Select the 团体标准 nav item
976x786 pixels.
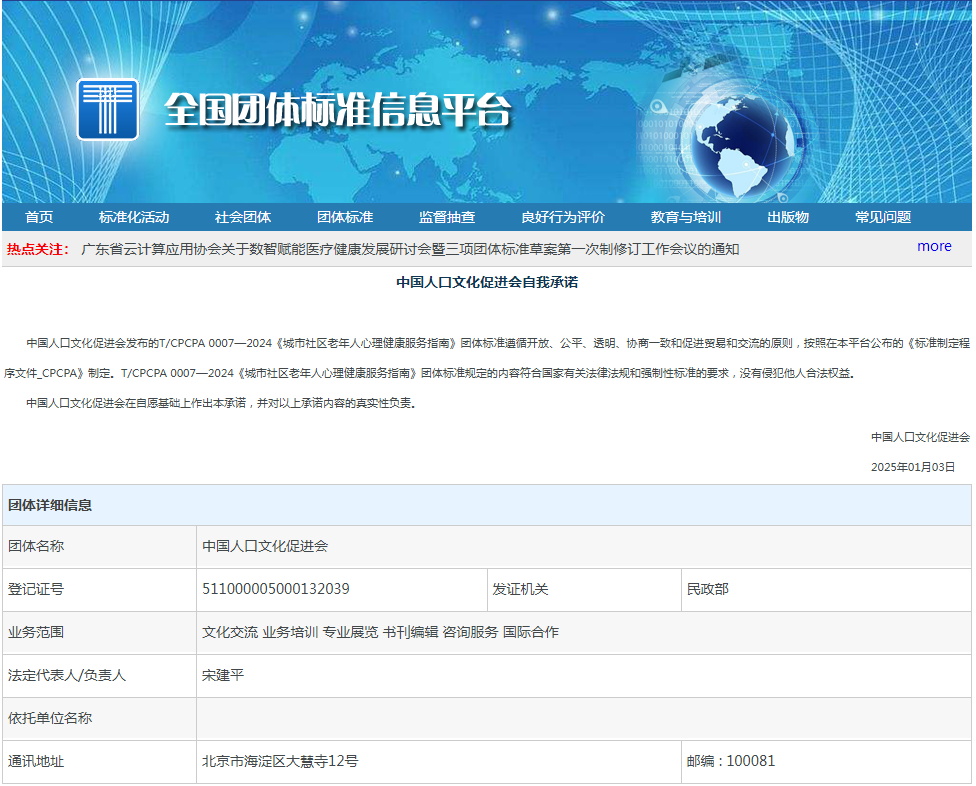tap(345, 217)
